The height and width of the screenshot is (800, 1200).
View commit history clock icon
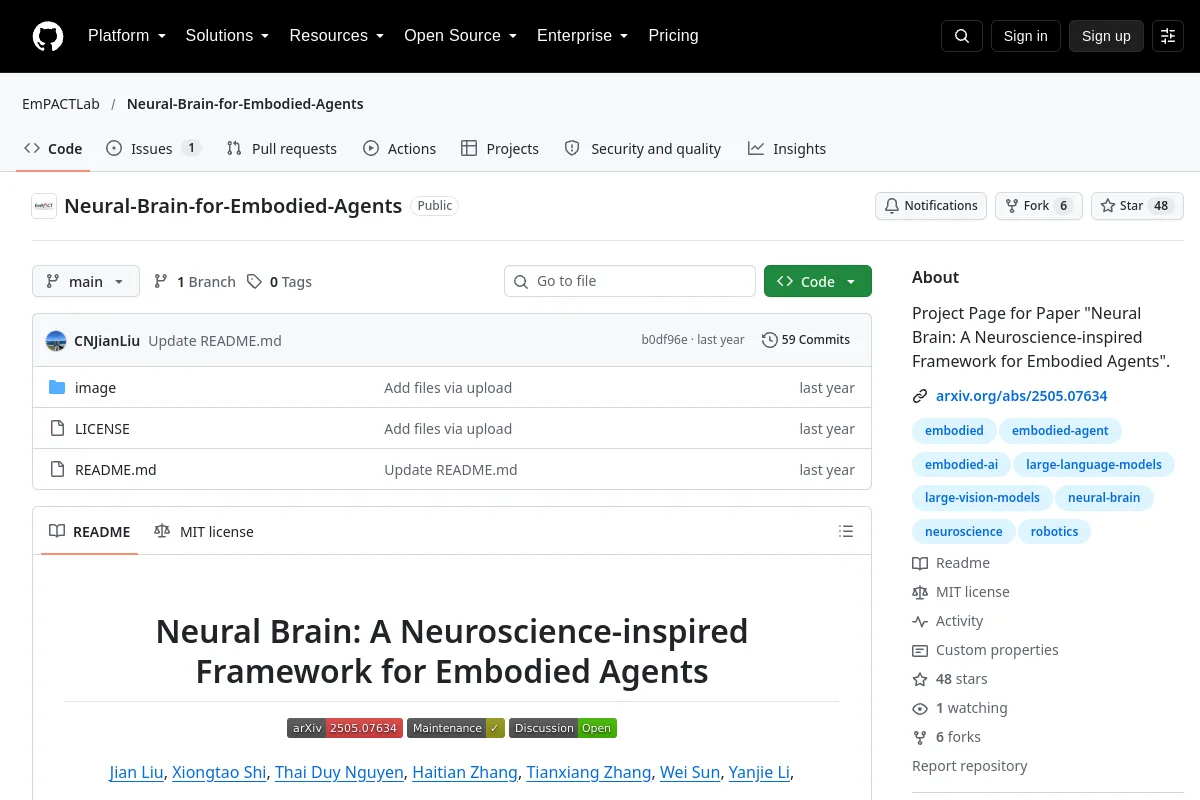coord(769,340)
